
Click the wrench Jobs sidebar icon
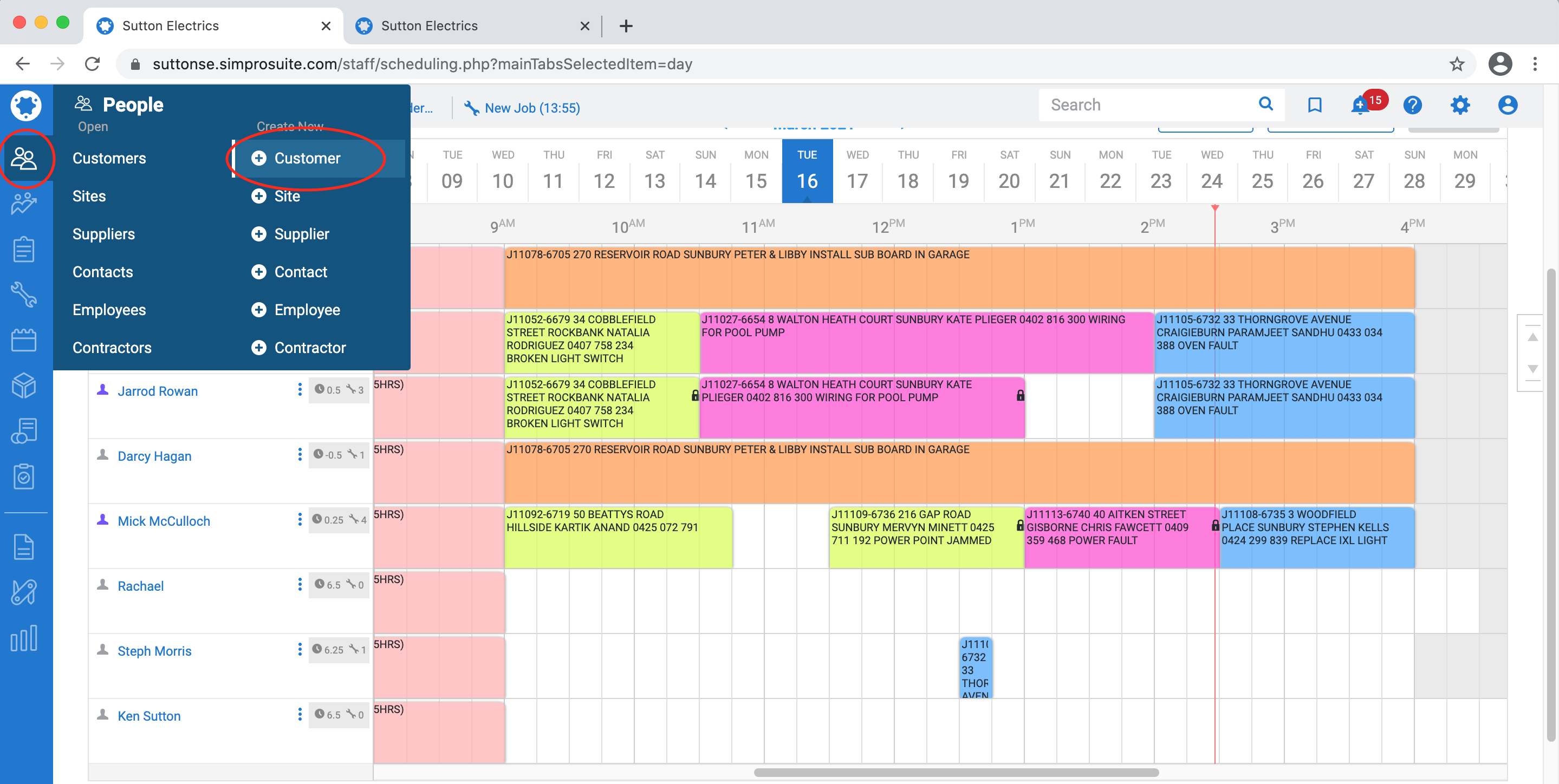(x=24, y=295)
